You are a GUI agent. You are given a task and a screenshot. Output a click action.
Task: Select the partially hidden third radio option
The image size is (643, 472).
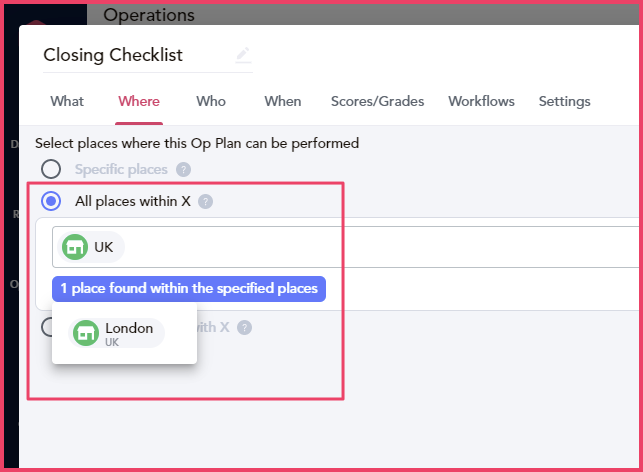click(x=46, y=327)
